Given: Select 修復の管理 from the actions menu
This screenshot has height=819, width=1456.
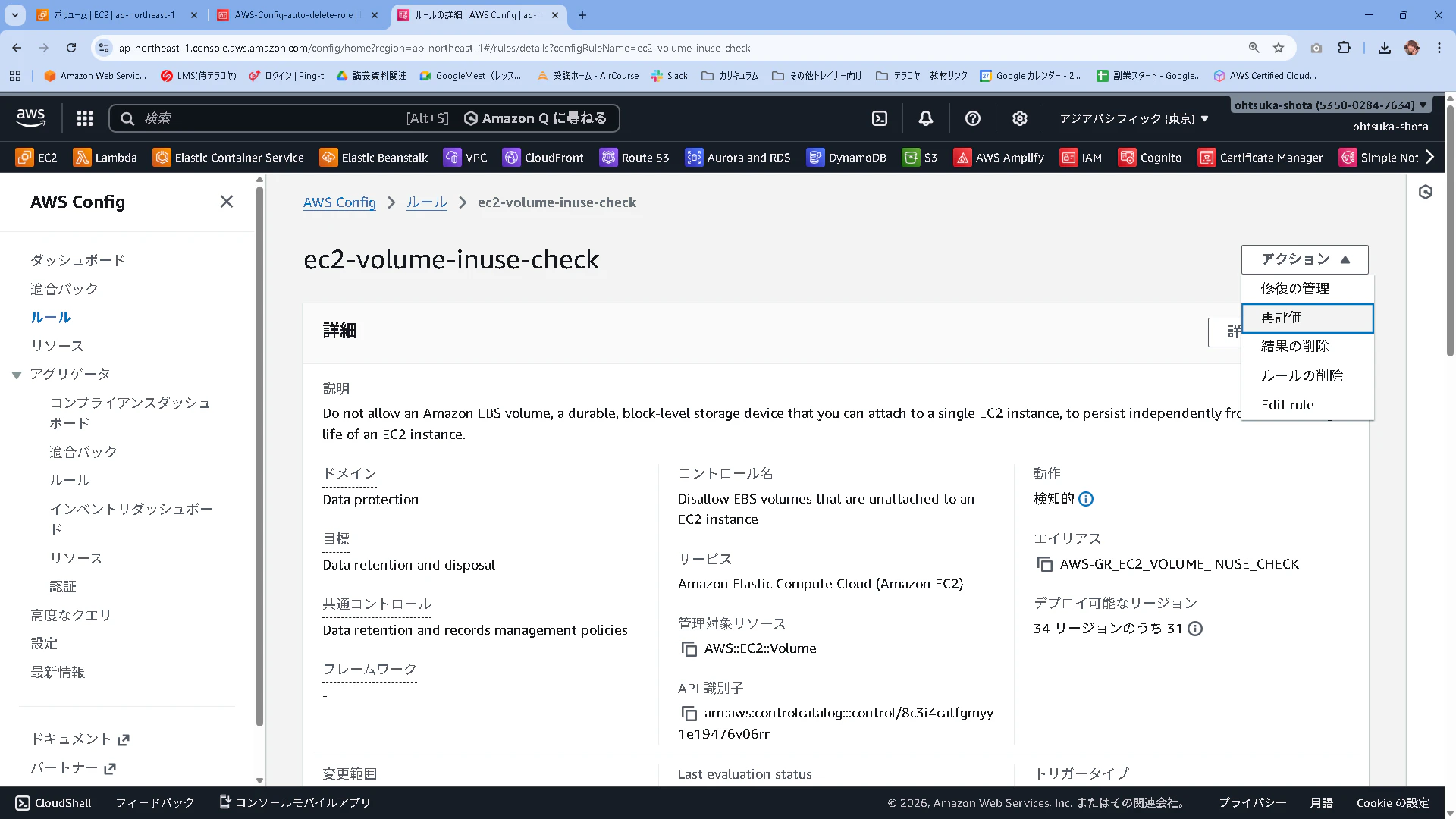Looking at the screenshot, I should 1307,289.
